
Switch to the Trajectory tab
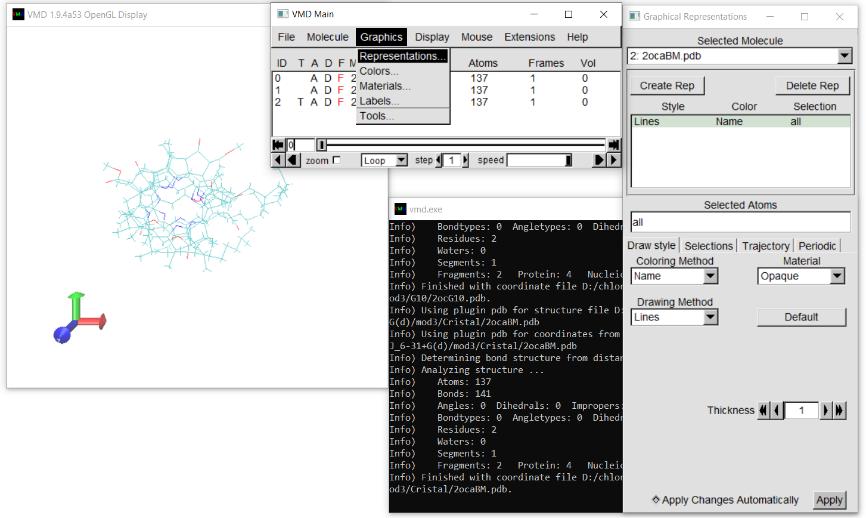(765, 246)
